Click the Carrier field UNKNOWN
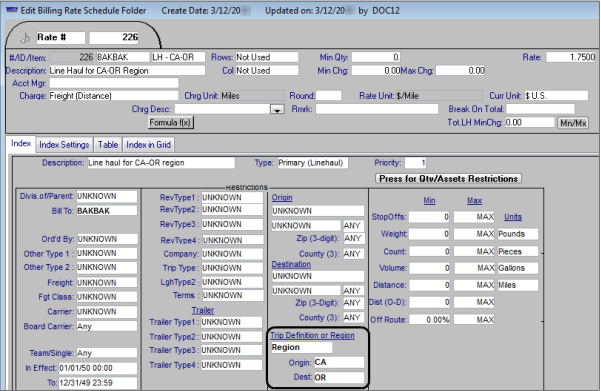This screenshot has width=601, height=391. 107,312
